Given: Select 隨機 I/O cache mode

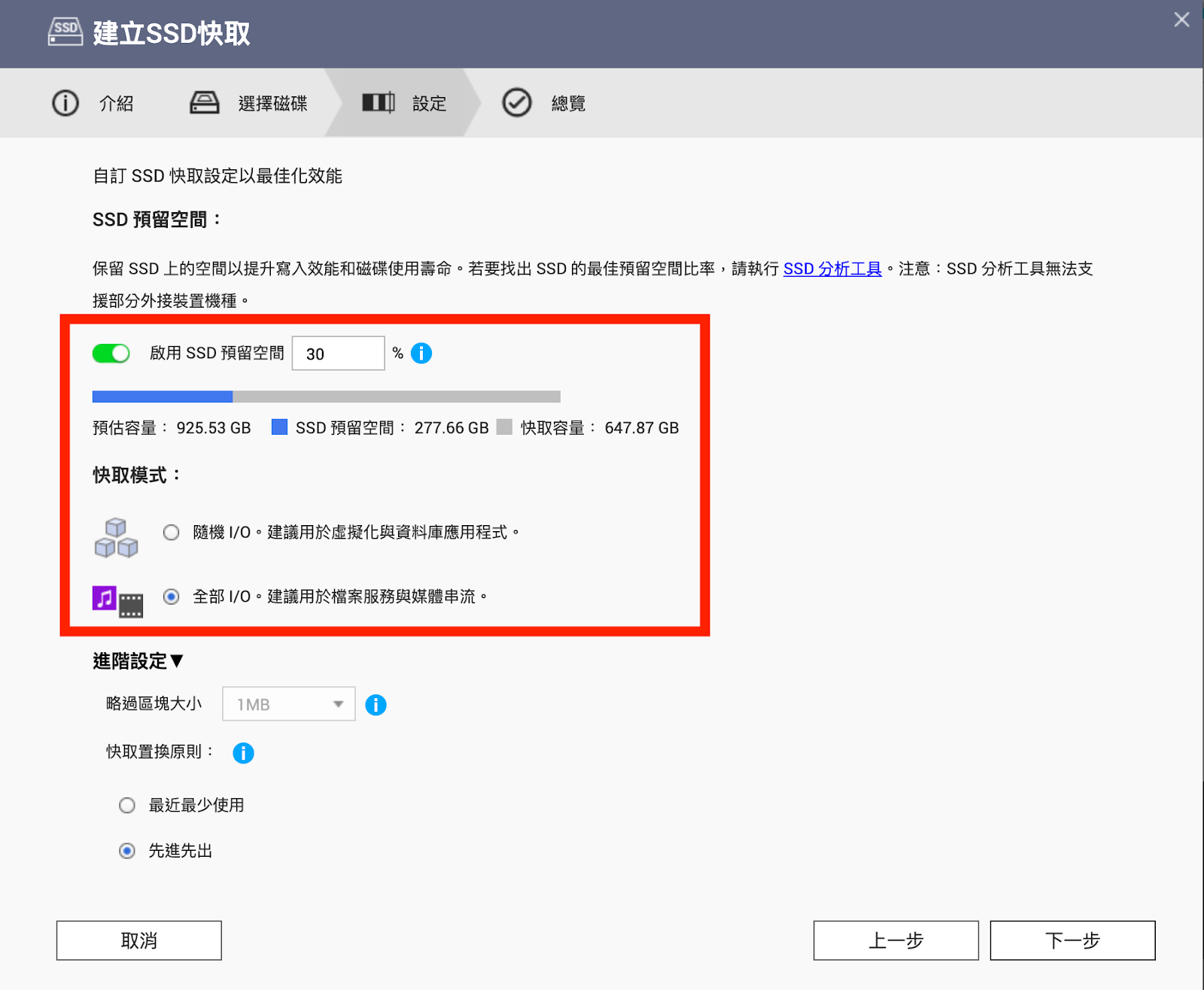Looking at the screenshot, I should click(172, 533).
